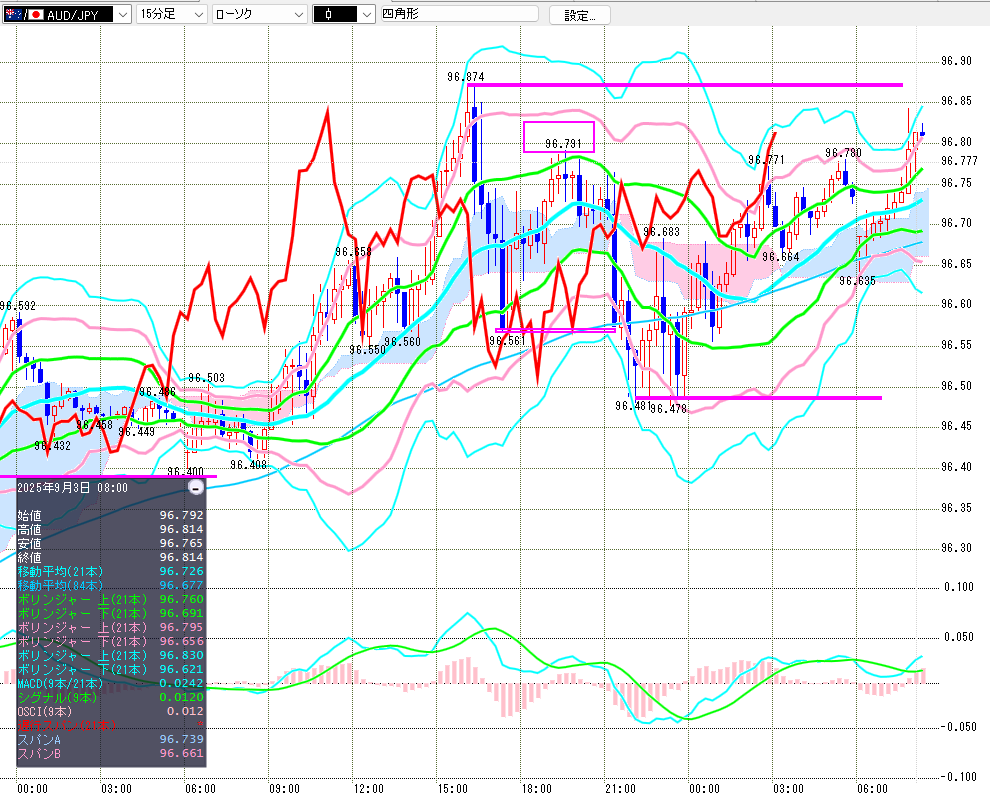This screenshot has width=990, height=798.
Task: Click the green Bollinger lower value 96.691
Action: pyautogui.click(x=181, y=613)
